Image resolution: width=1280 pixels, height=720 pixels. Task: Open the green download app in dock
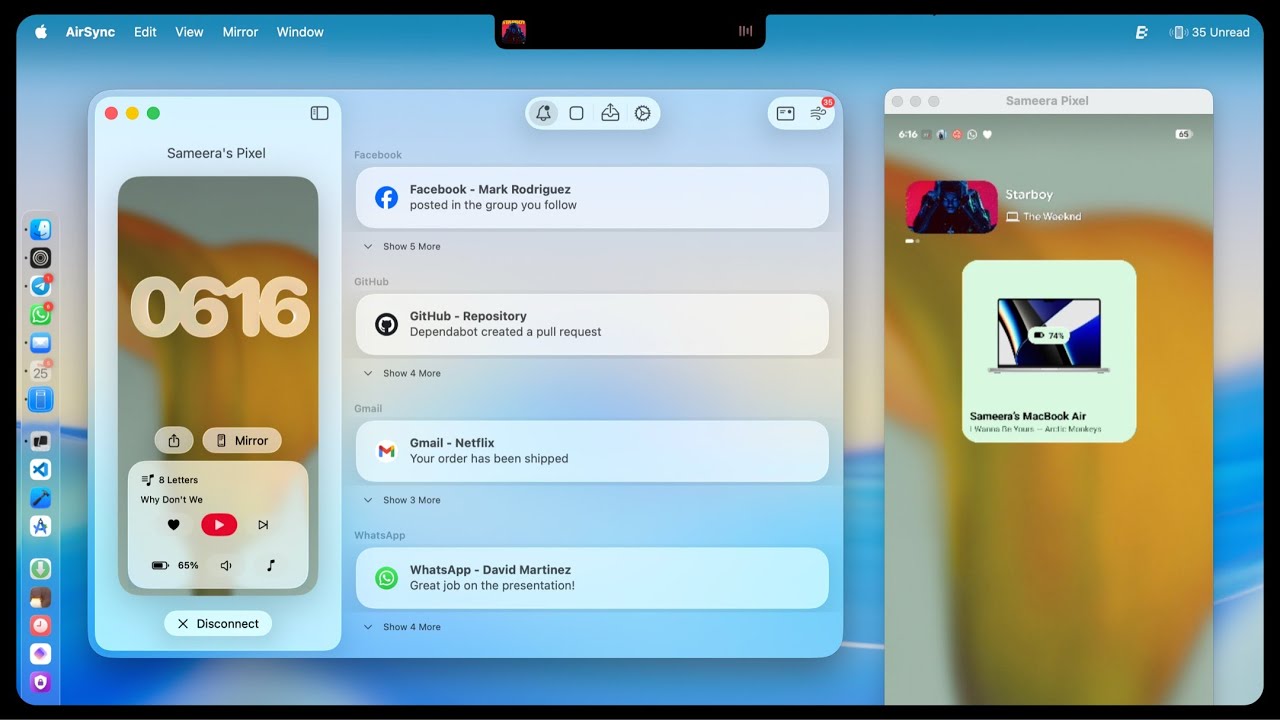(x=40, y=568)
